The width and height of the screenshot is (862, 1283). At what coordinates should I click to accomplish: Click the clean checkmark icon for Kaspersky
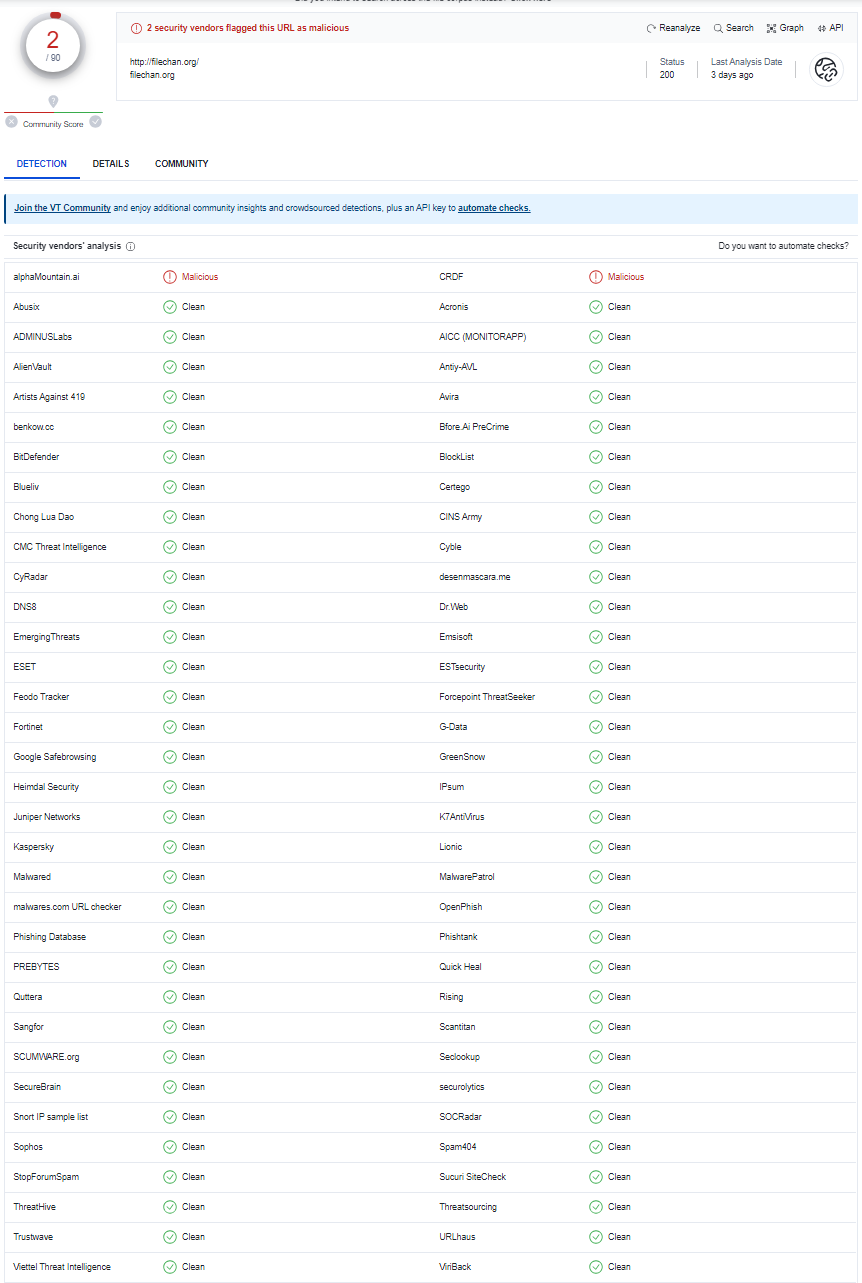click(170, 847)
